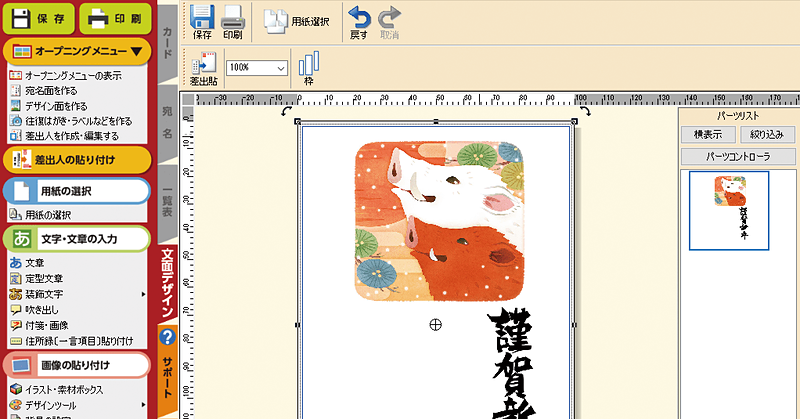The height and width of the screenshot is (419, 800).
Task: Click the 用紙の選択 item with magnifier icon
Action: point(40,215)
